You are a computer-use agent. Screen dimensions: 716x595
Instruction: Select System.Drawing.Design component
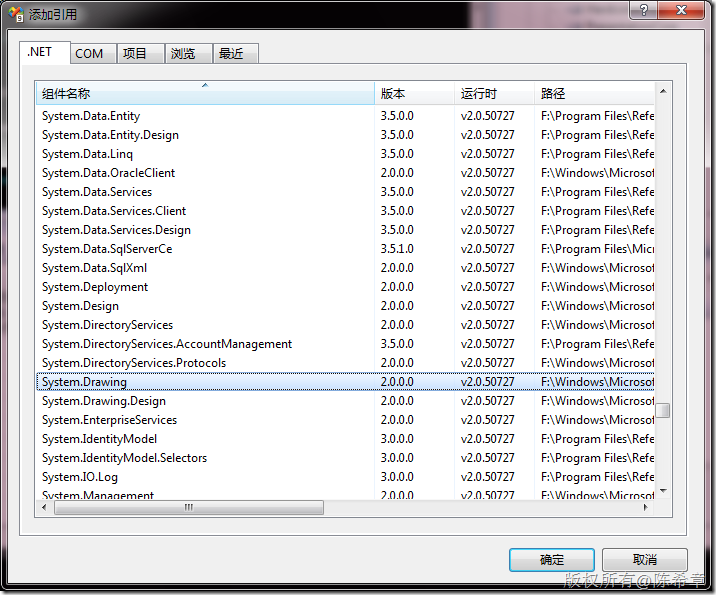click(345, 401)
